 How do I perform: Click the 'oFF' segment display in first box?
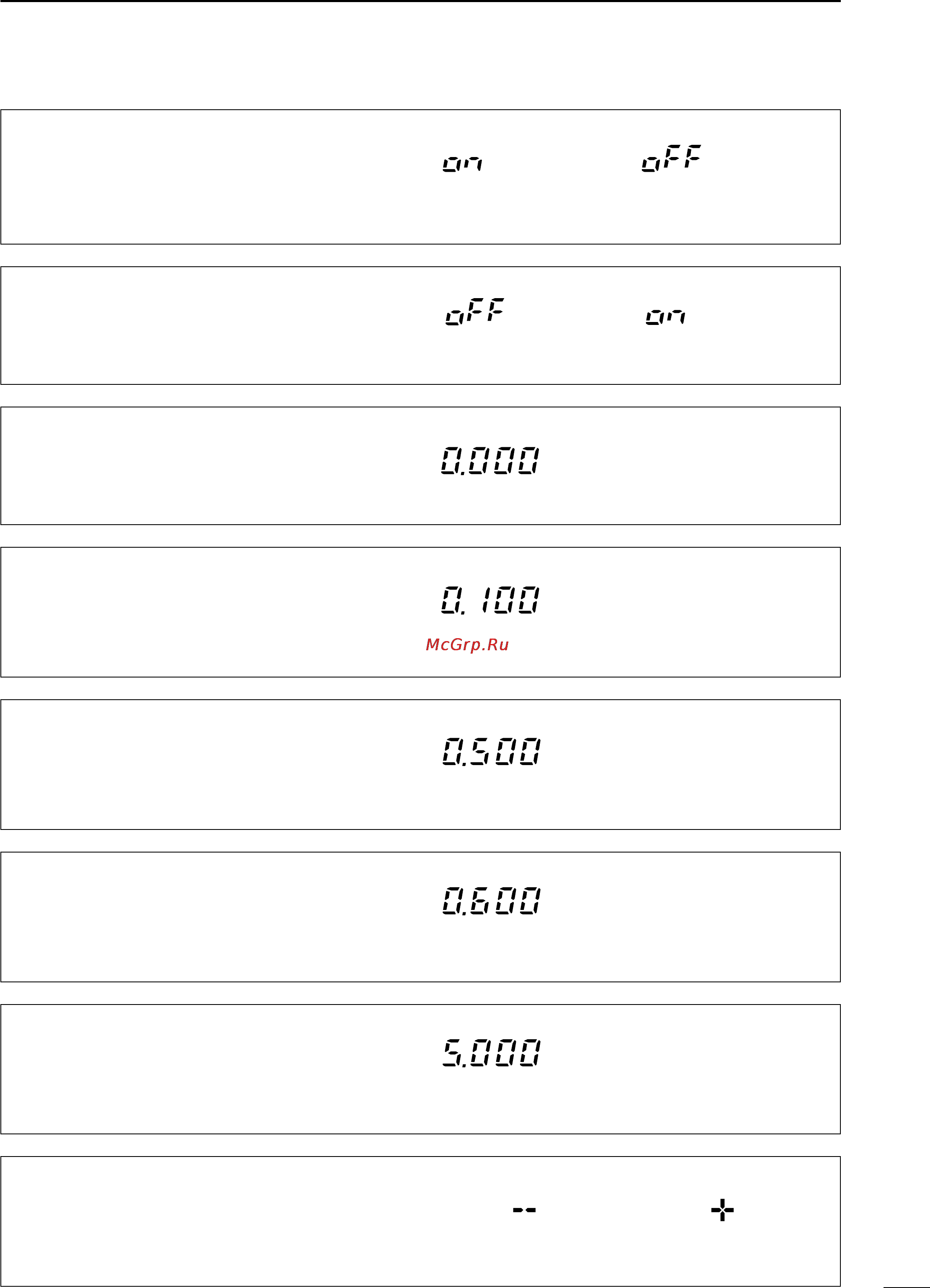[x=672, y=158]
